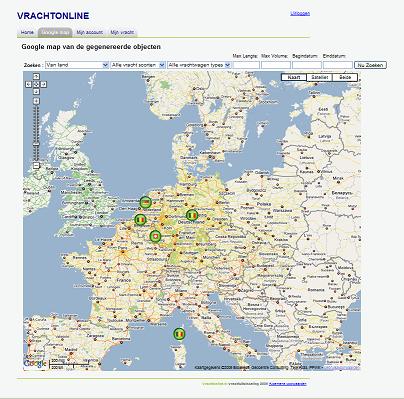Pan the map up with the arrow button
Screen dimensions: 404x399
coord(36,76)
